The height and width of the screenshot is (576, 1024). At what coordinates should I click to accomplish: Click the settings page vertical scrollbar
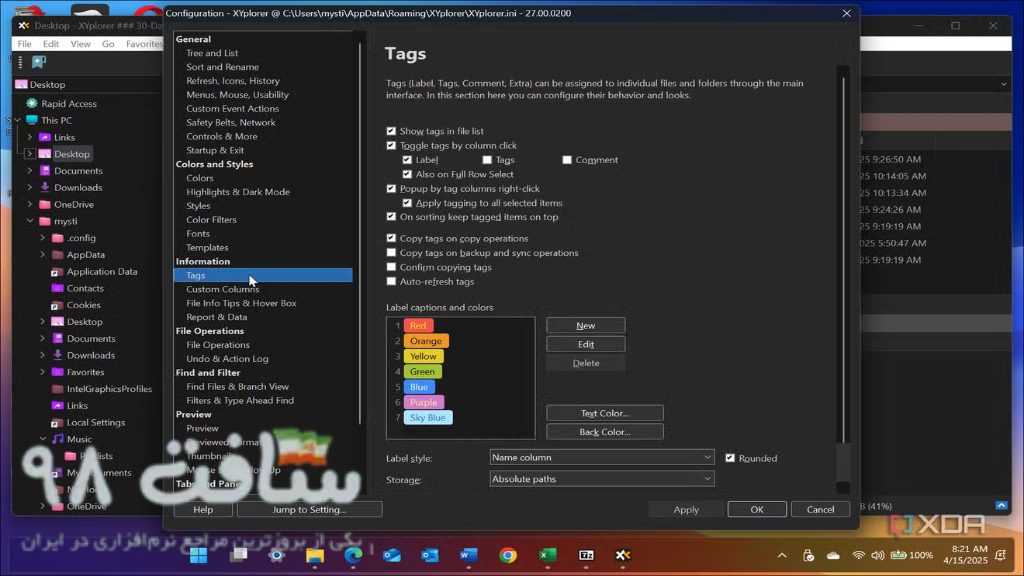pyautogui.click(x=843, y=261)
